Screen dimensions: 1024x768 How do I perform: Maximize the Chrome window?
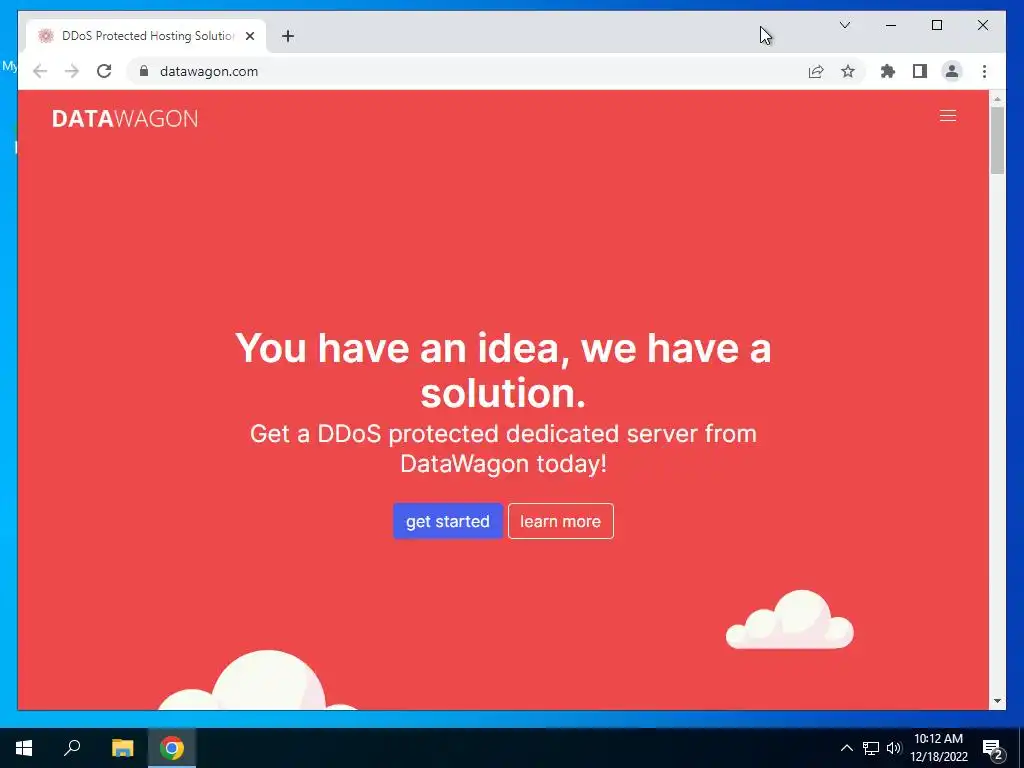[936, 25]
